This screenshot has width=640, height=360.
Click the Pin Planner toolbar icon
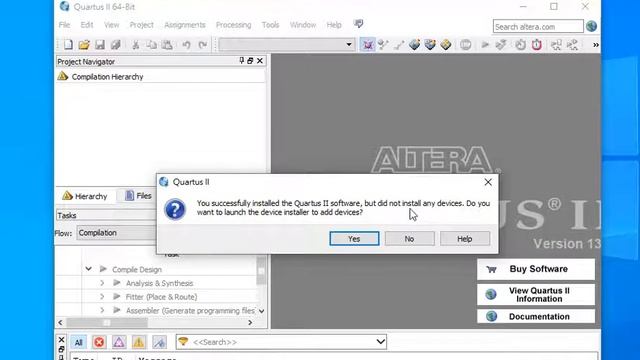(x=430, y=44)
